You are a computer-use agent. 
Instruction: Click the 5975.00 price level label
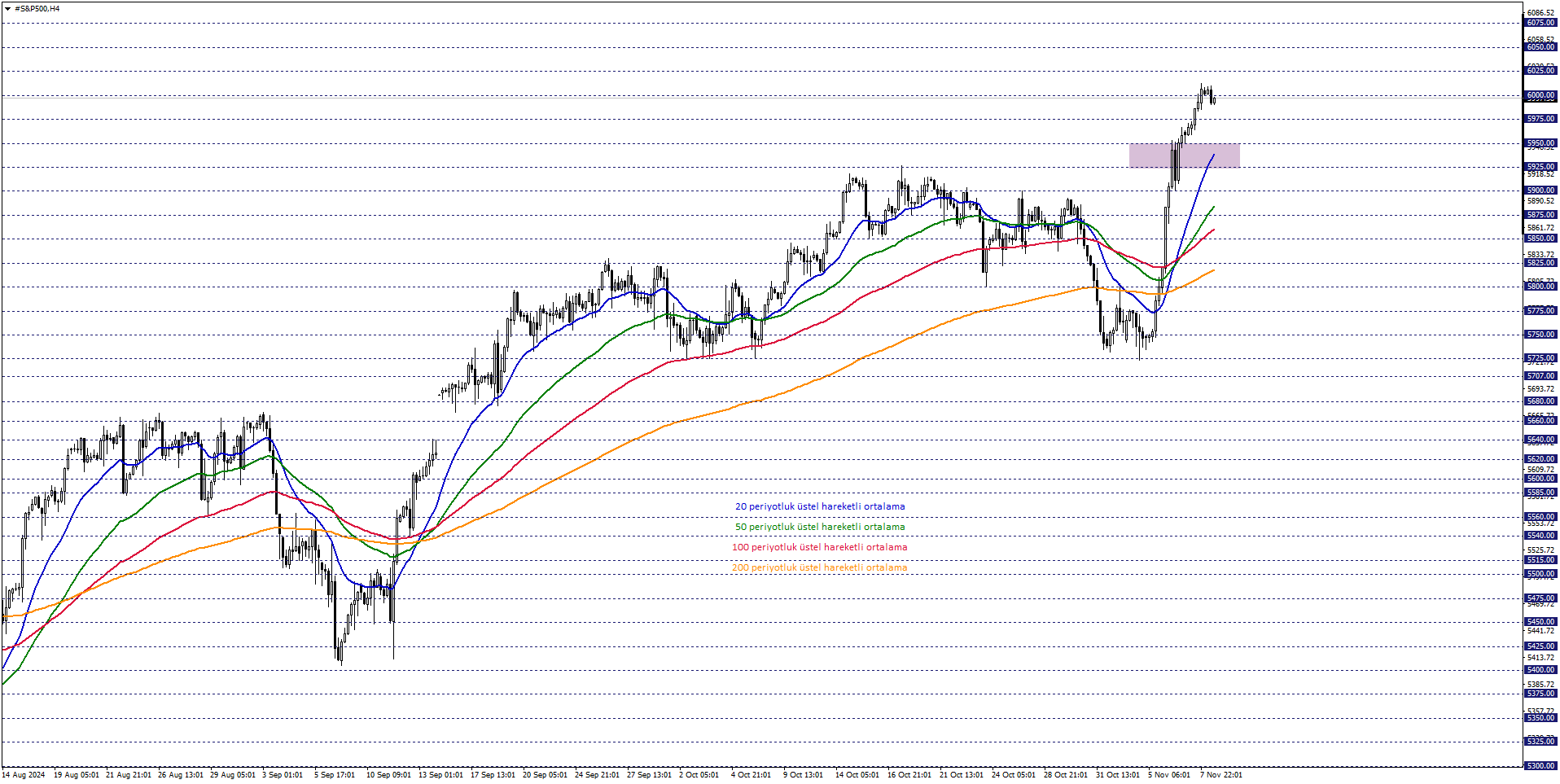click(x=1540, y=119)
